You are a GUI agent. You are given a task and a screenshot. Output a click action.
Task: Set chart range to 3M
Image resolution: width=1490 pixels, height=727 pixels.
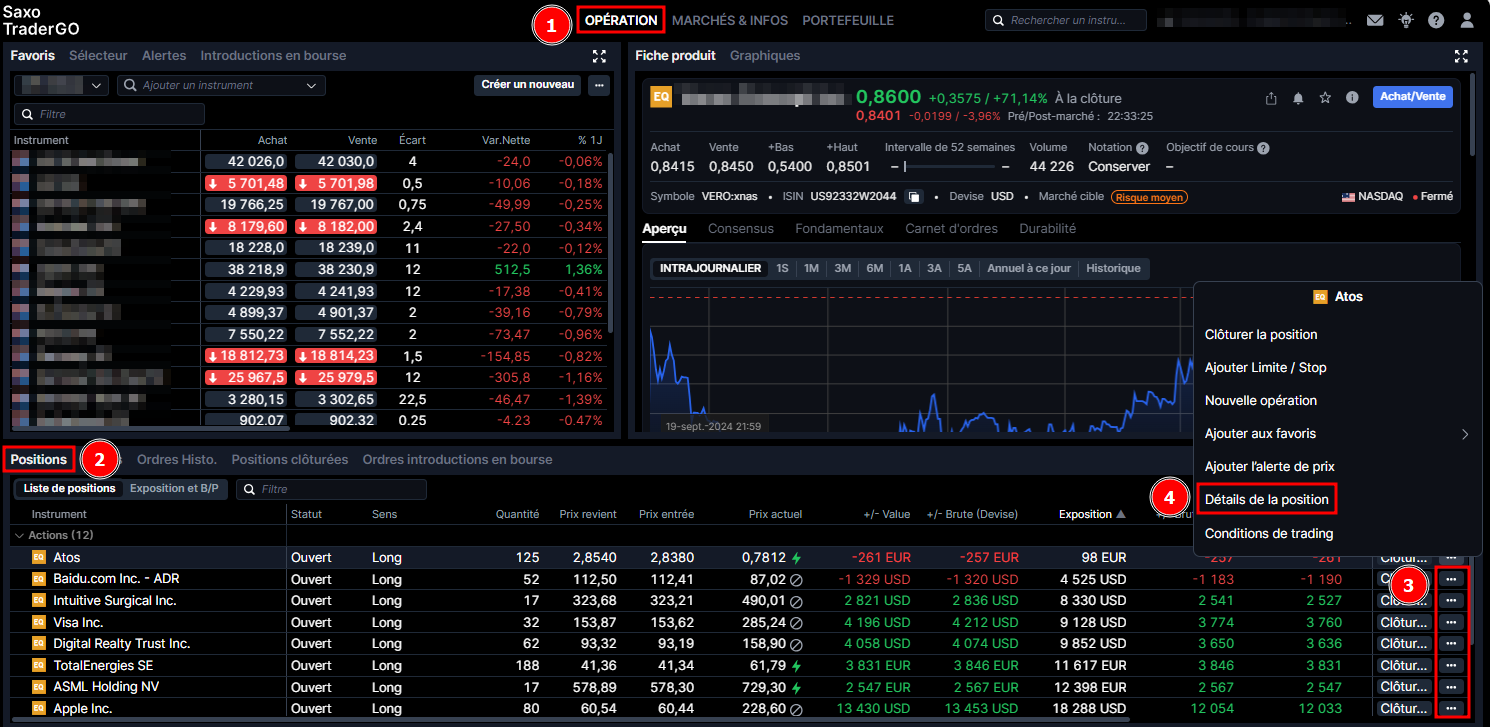tap(842, 268)
